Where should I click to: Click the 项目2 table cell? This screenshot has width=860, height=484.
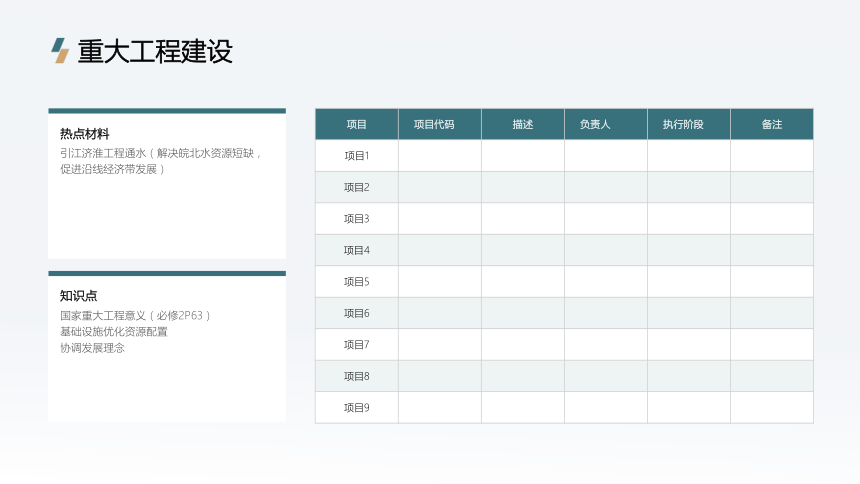[x=357, y=187]
